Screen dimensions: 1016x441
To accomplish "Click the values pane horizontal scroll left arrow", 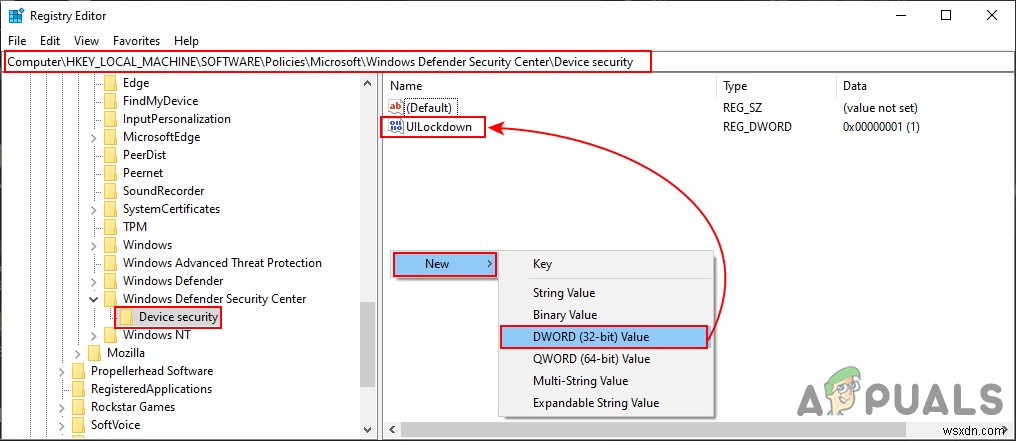I will (391, 429).
